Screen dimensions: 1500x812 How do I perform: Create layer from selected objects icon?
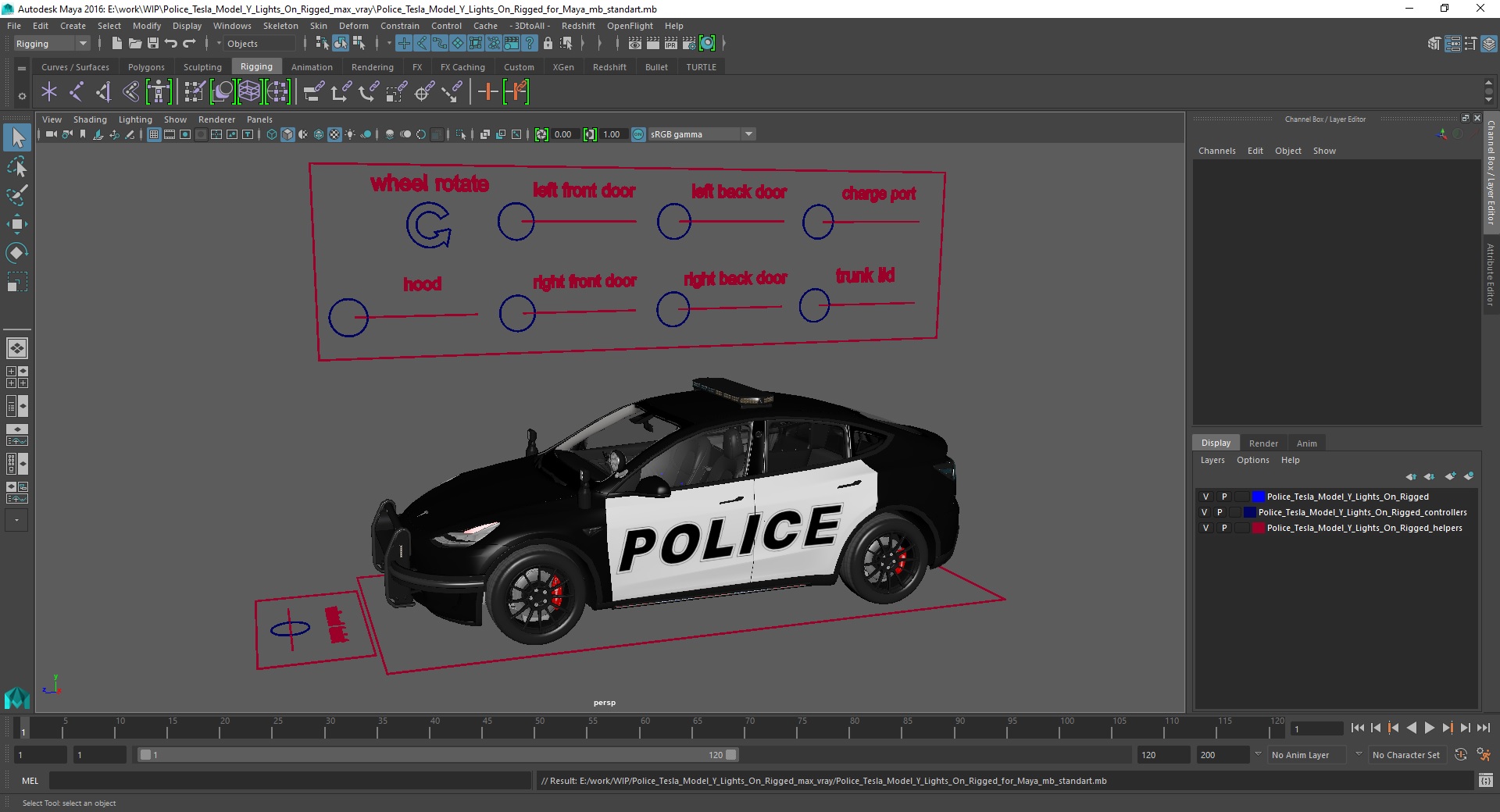tap(1469, 476)
